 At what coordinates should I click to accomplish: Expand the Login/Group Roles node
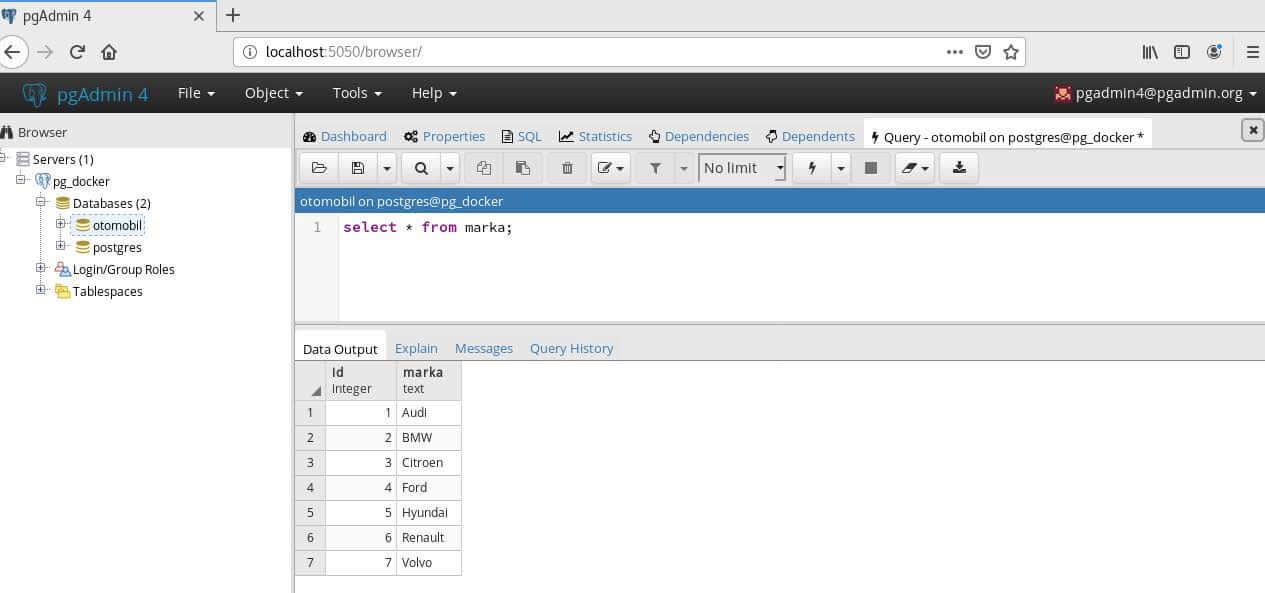coord(41,268)
